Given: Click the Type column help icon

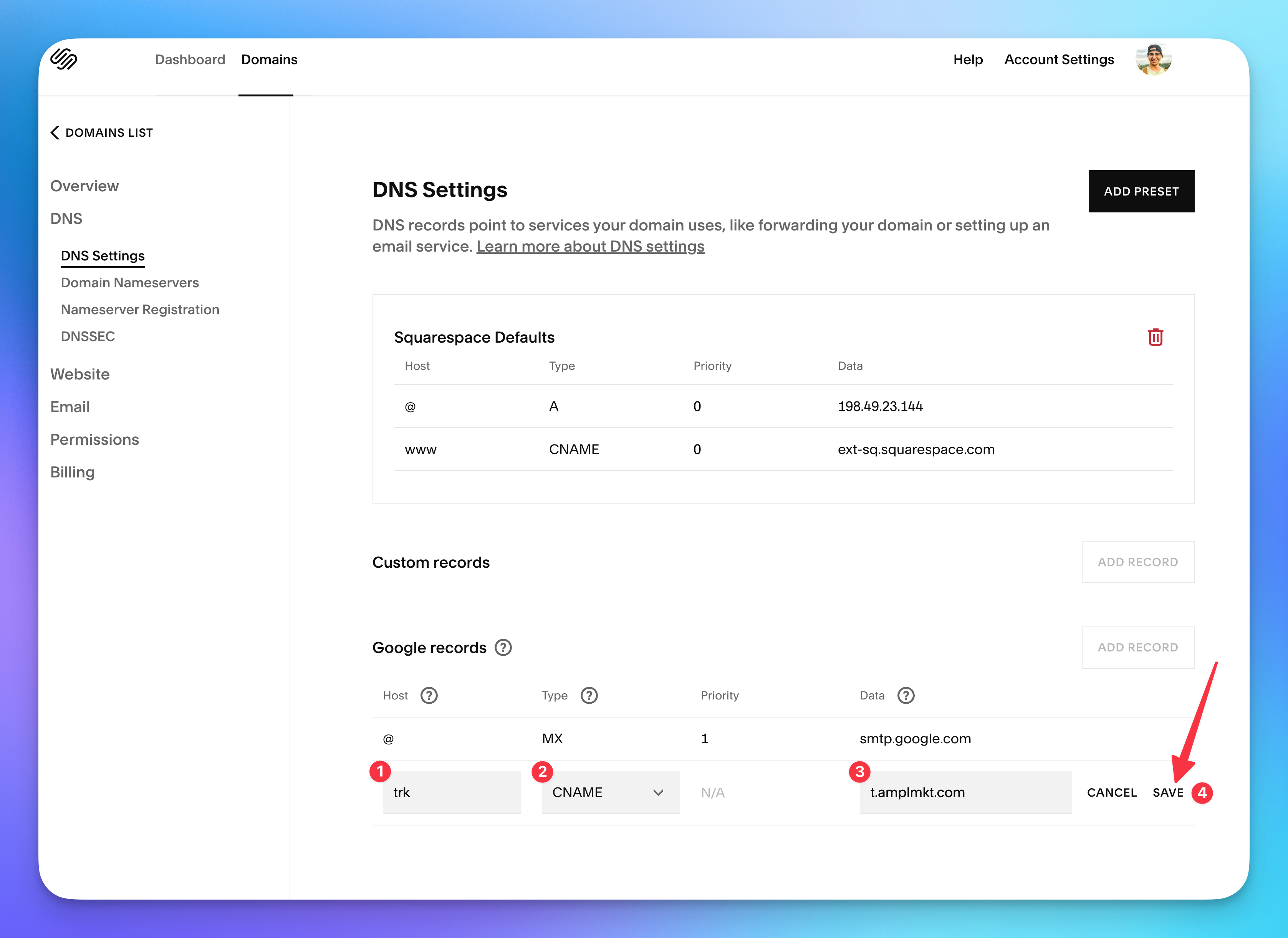Looking at the screenshot, I should (x=589, y=695).
